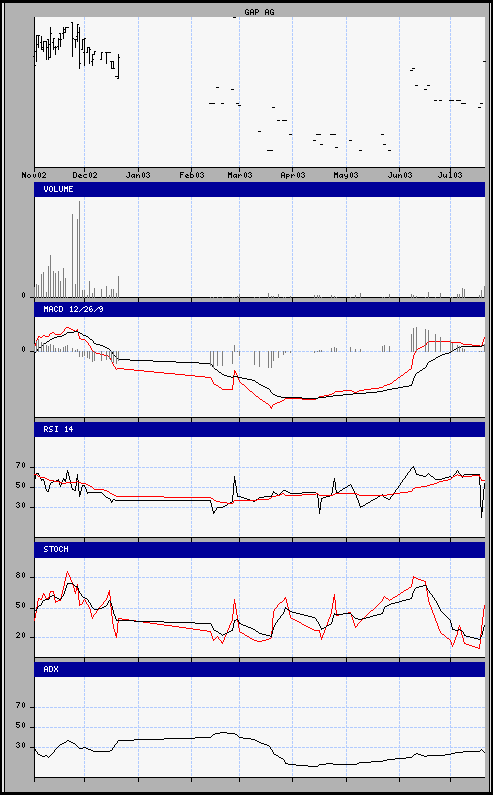
Task: Select the VOLUME panel header
Action: (260, 189)
